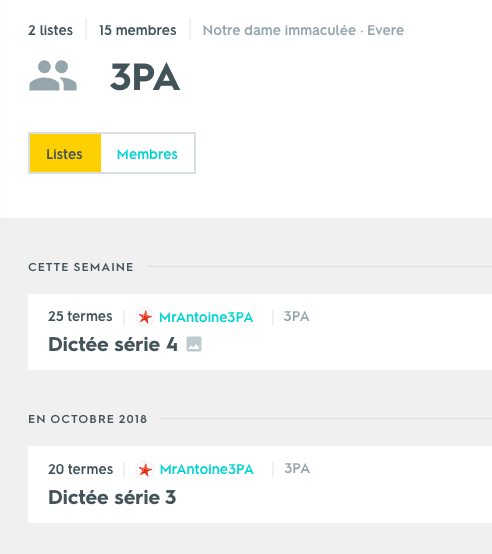Screen dimensions: 492x554
Task: Click the 20 termes label
Action: [x=81, y=469]
